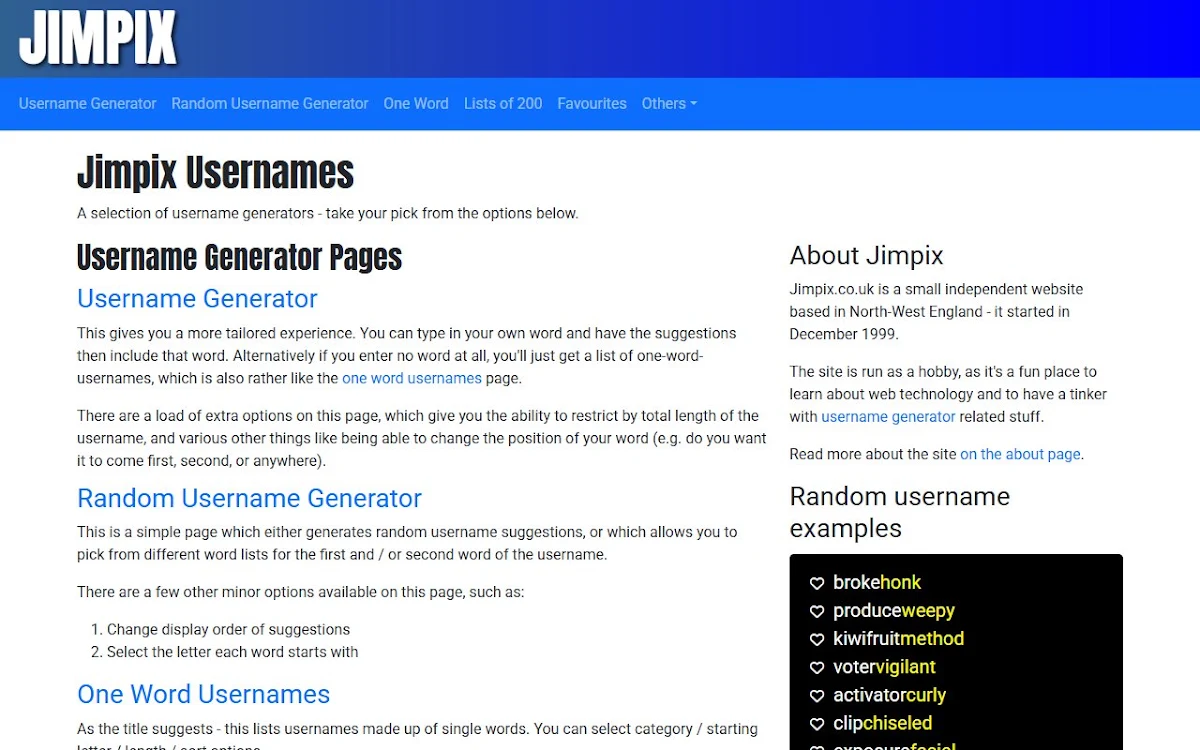The width and height of the screenshot is (1200, 750).
Task: Click the Jimpix Usernames page title
Action: pyautogui.click(x=215, y=173)
